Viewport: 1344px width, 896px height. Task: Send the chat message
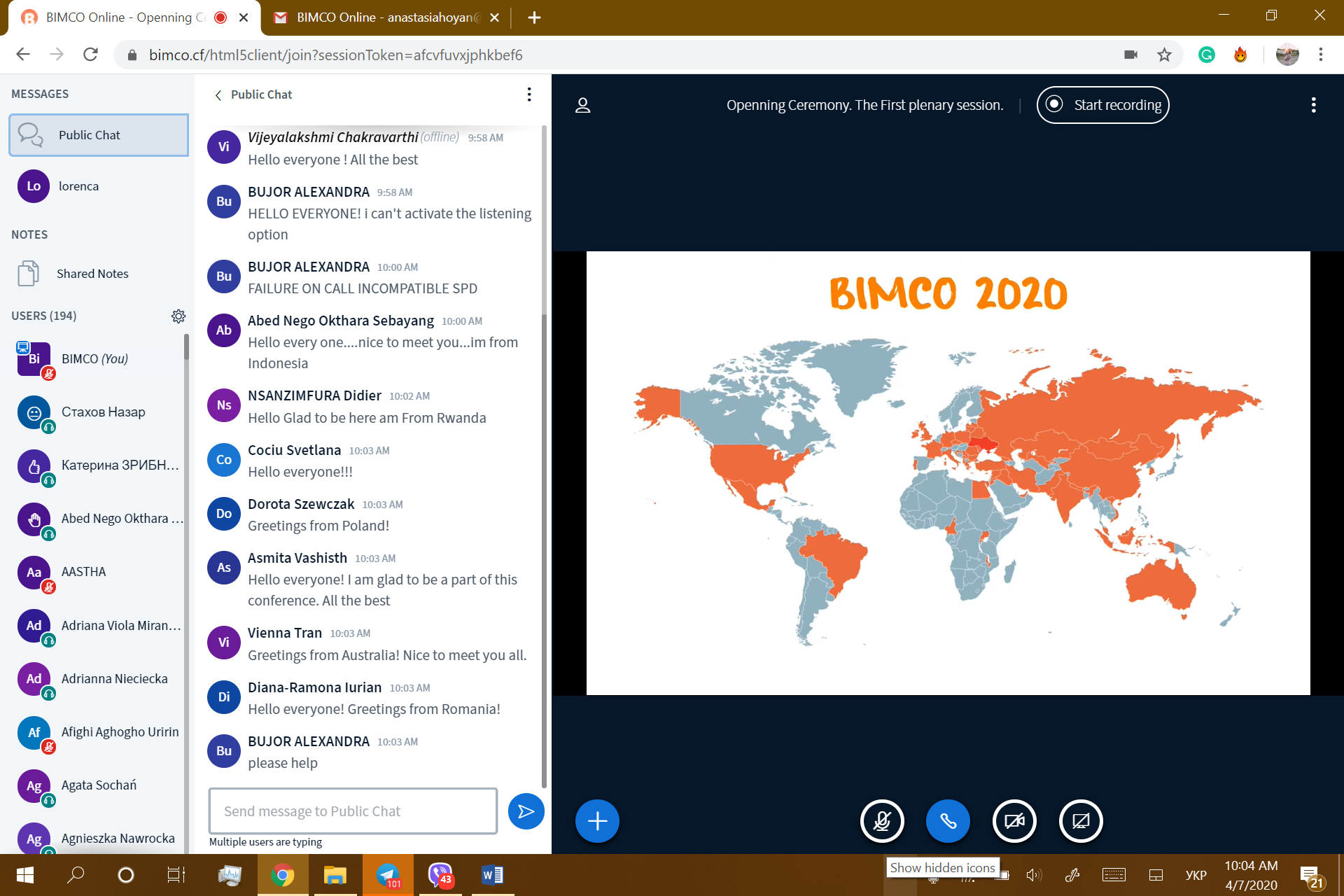click(526, 811)
